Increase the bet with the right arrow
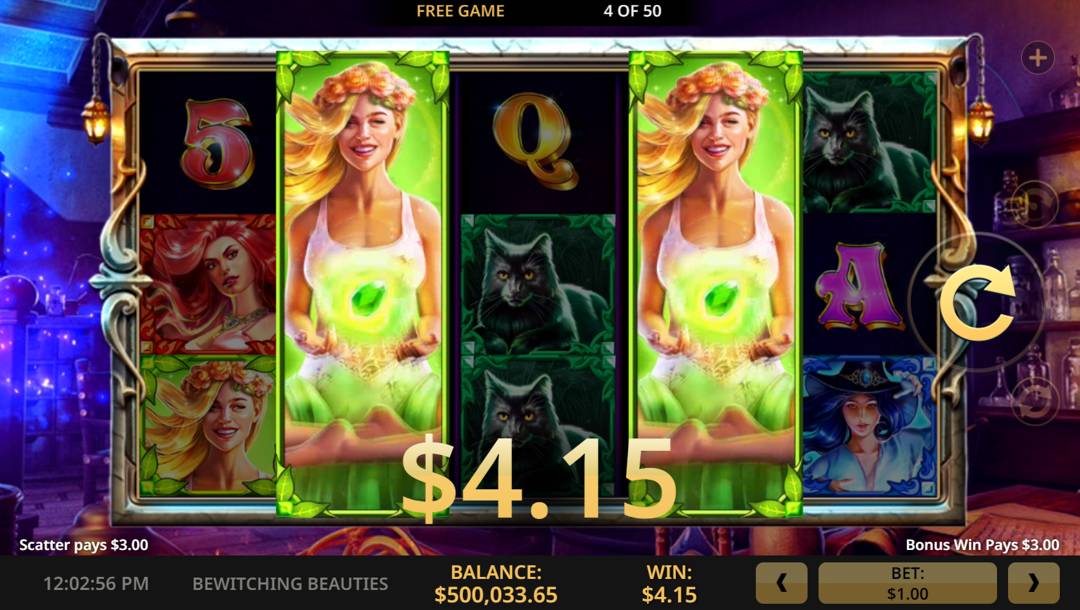 click(1033, 583)
